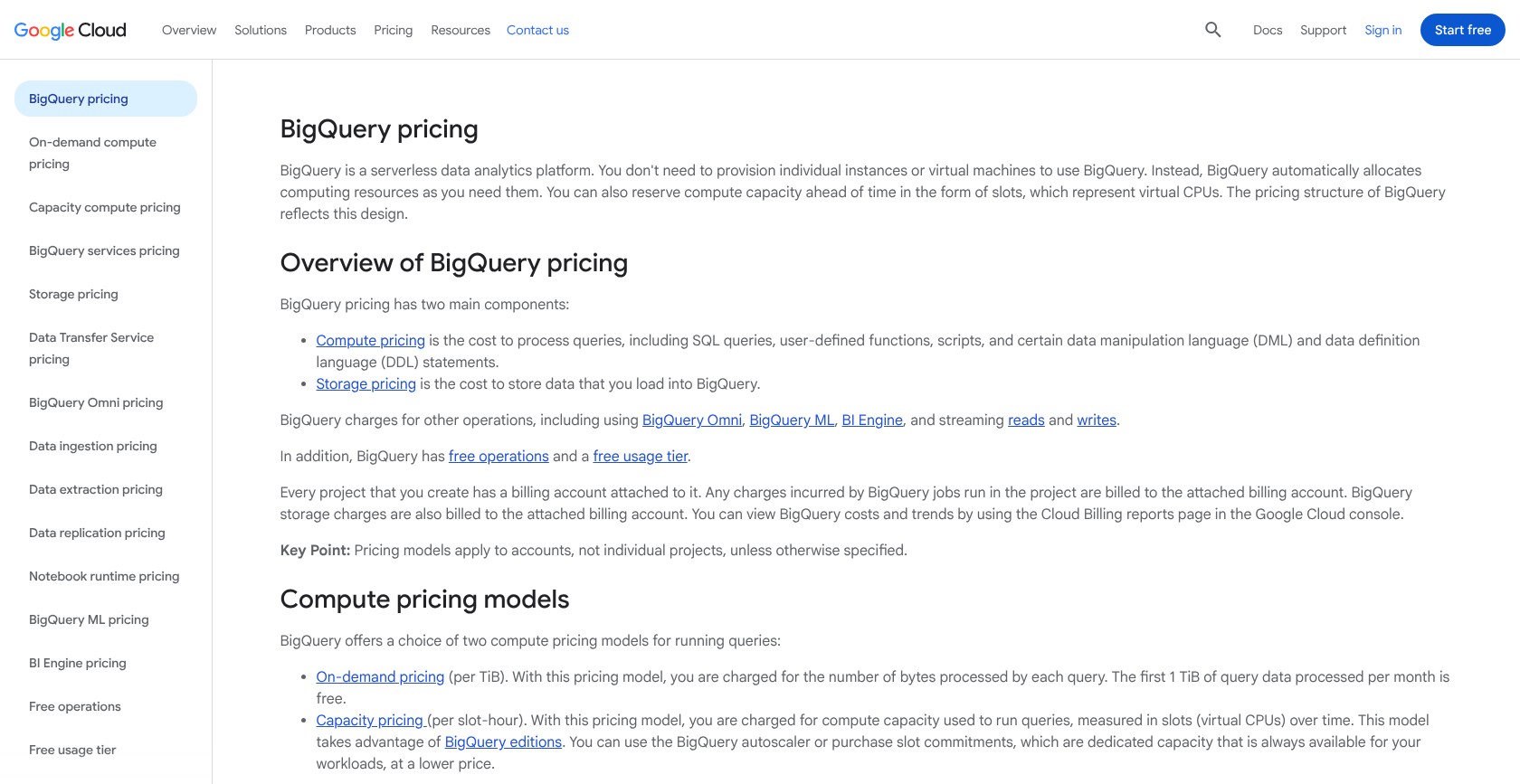This screenshot has height=784, width=1520.
Task: Open the BigQuery editions link
Action: tap(503, 741)
